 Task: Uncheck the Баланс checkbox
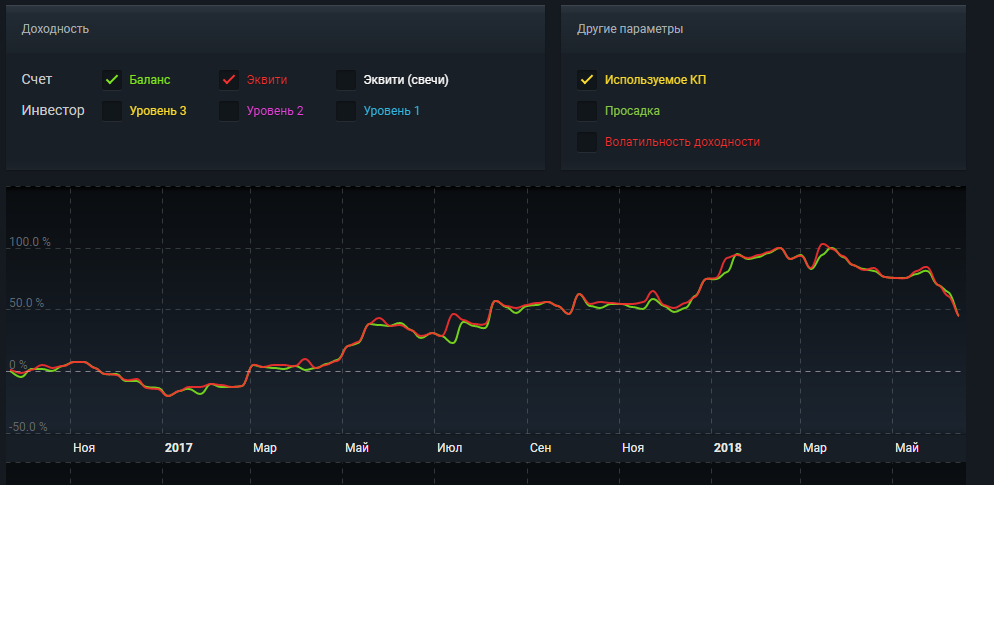(112, 80)
